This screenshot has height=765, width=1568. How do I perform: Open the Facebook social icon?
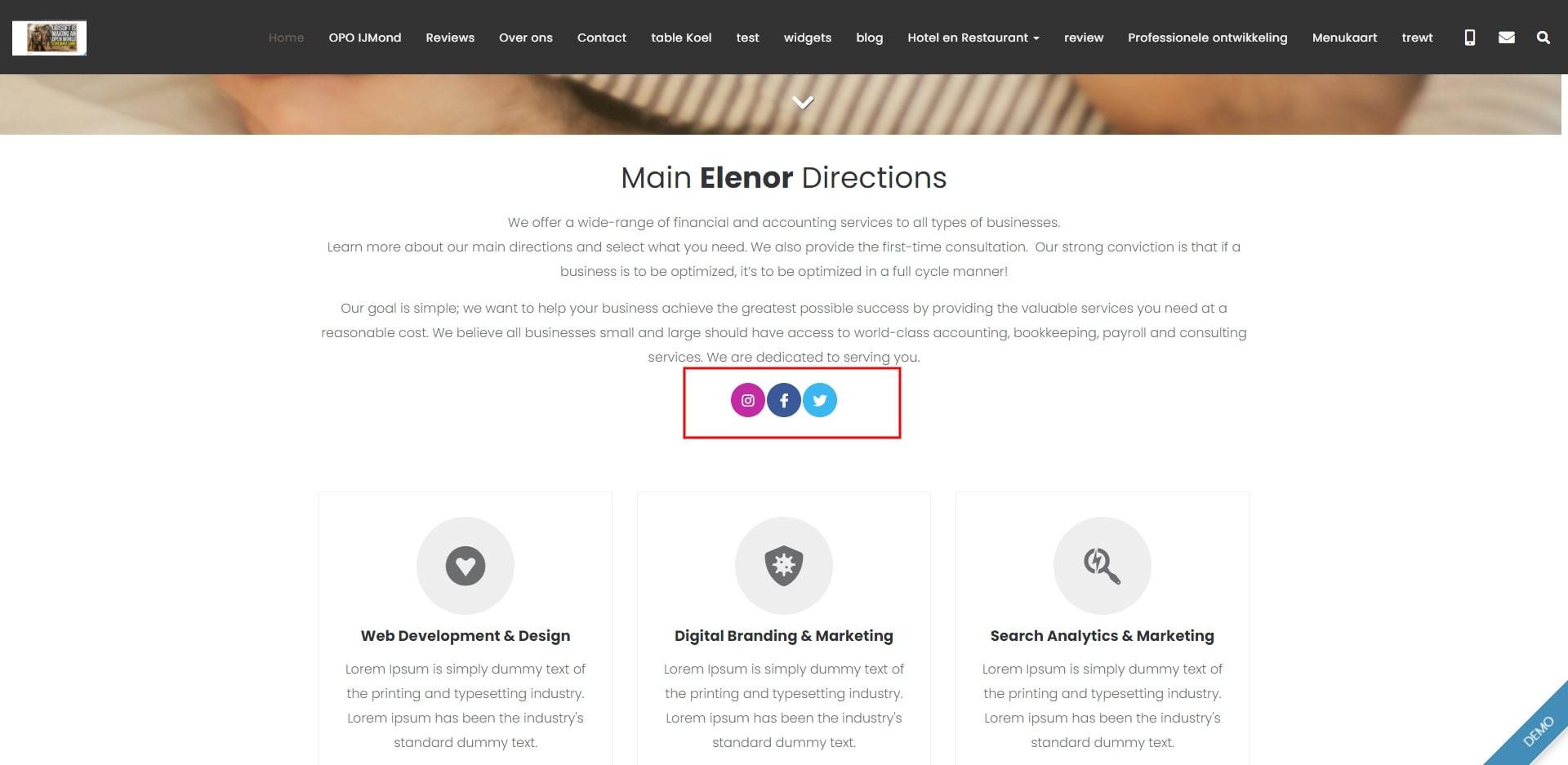784,400
